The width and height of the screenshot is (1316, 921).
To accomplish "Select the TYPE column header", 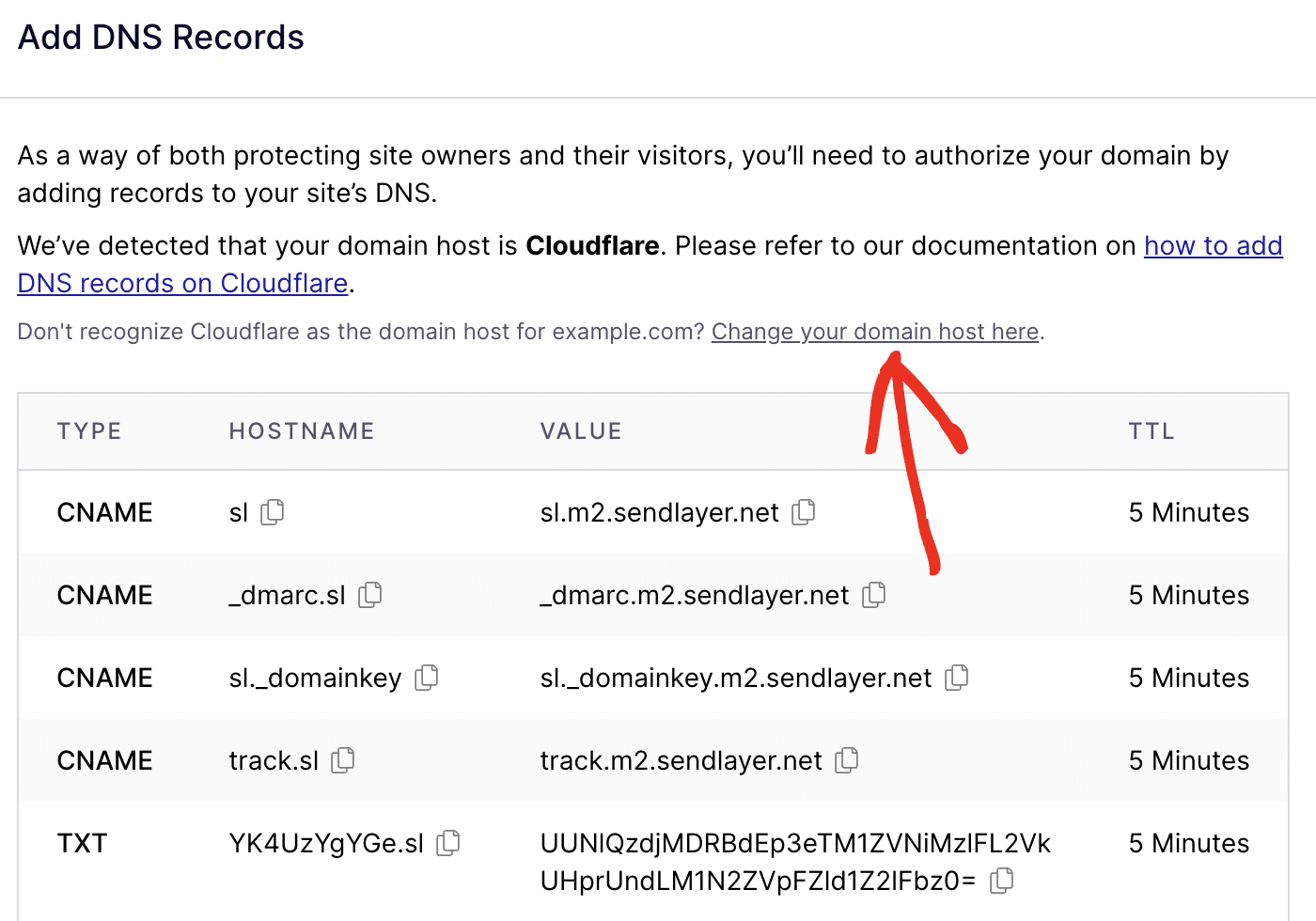I will [89, 430].
